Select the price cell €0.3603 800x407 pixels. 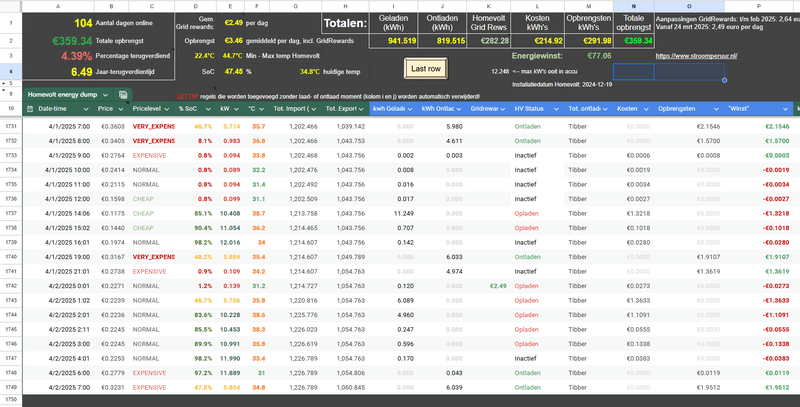(x=112, y=126)
